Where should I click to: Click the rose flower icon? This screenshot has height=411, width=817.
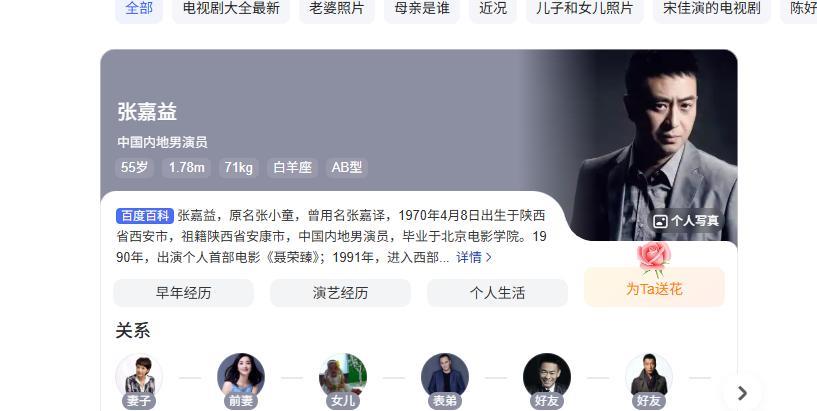654,258
